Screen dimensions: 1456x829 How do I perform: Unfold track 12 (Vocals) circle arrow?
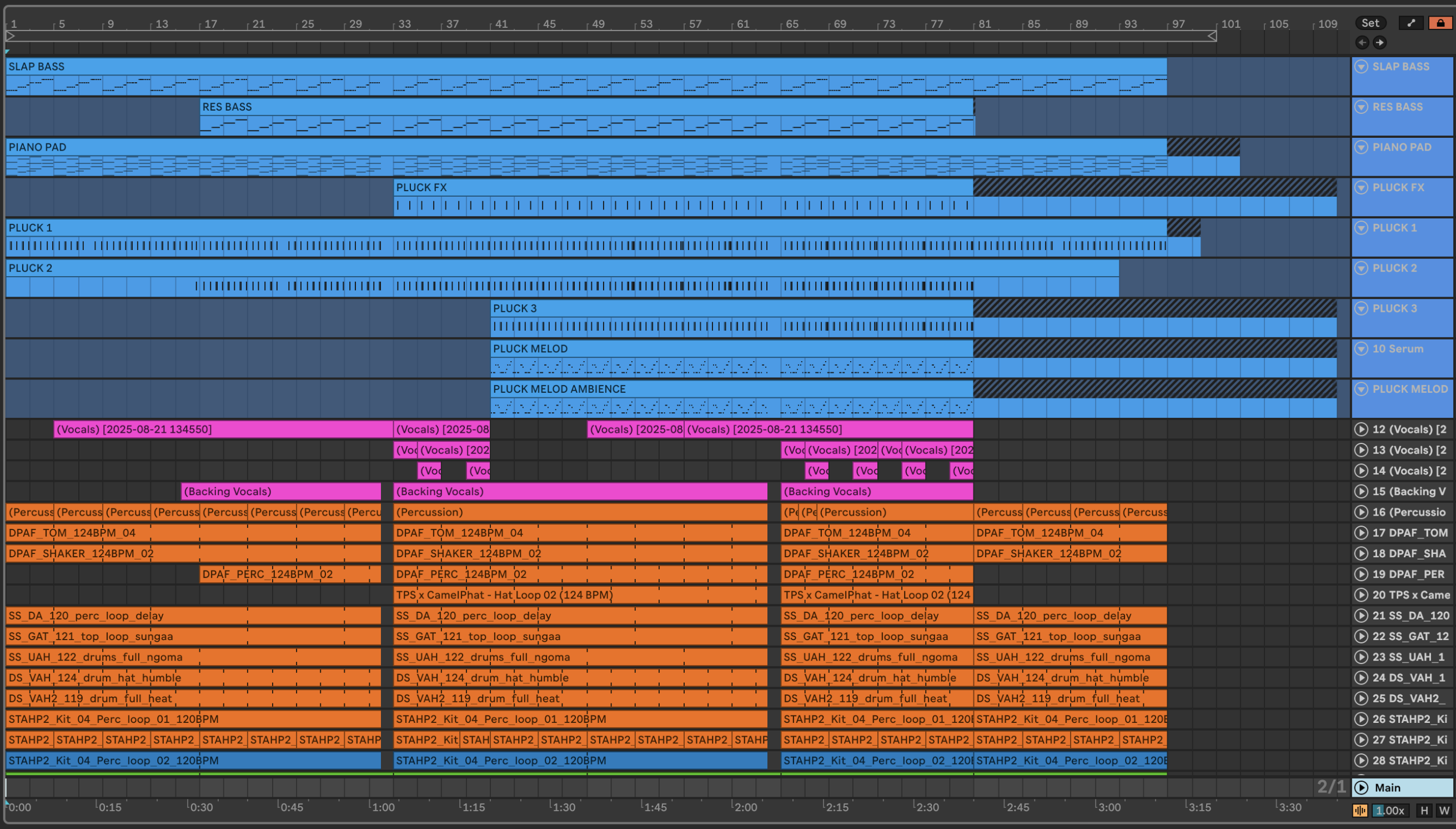pyautogui.click(x=1361, y=430)
